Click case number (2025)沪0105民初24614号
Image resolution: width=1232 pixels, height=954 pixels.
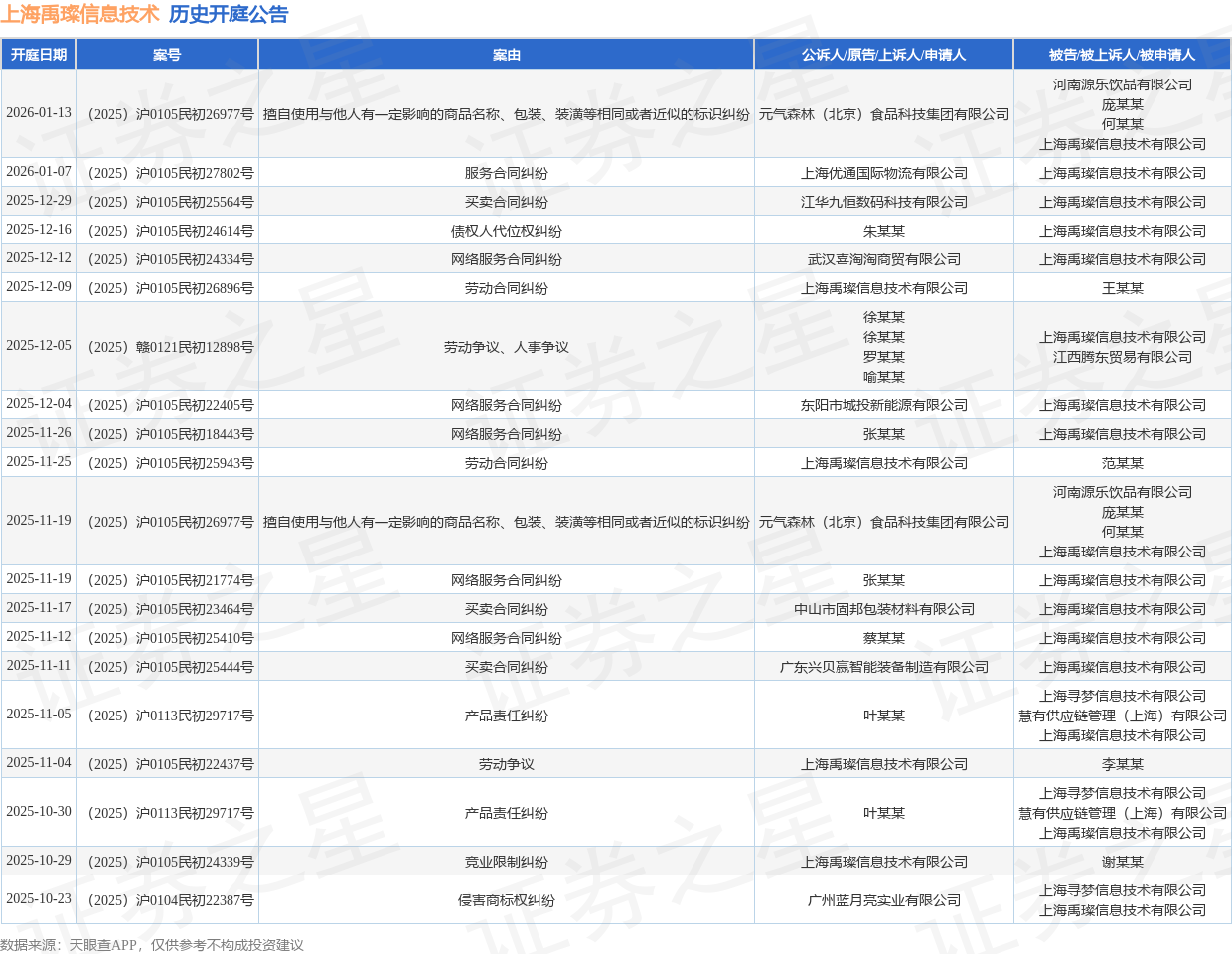[167, 231]
